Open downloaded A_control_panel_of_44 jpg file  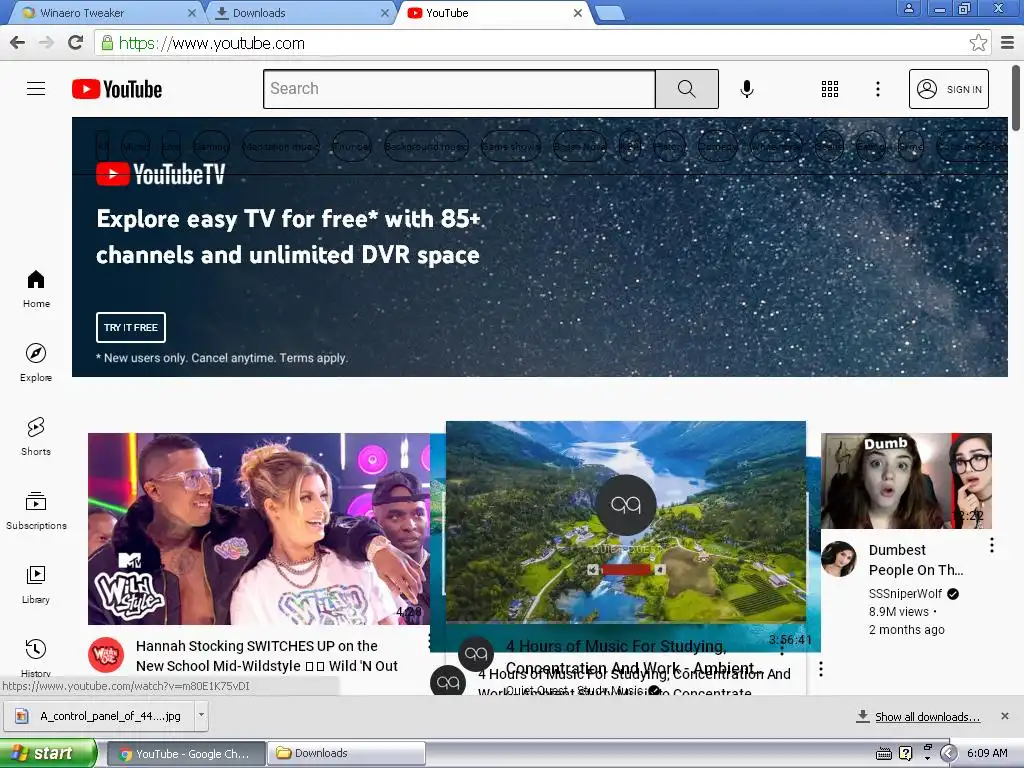[99, 716]
